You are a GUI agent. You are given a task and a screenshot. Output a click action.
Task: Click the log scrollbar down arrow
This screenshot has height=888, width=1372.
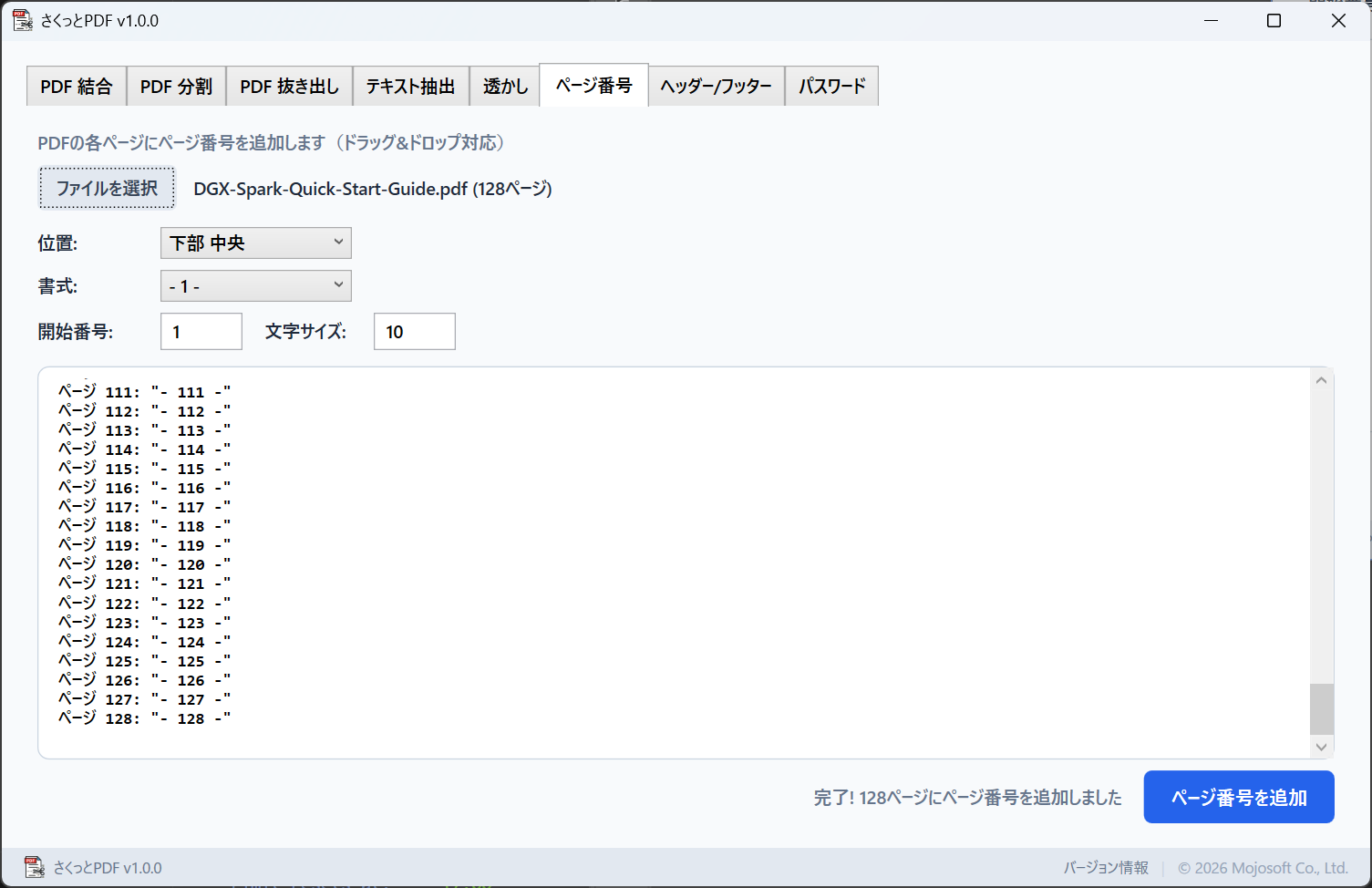1321,747
